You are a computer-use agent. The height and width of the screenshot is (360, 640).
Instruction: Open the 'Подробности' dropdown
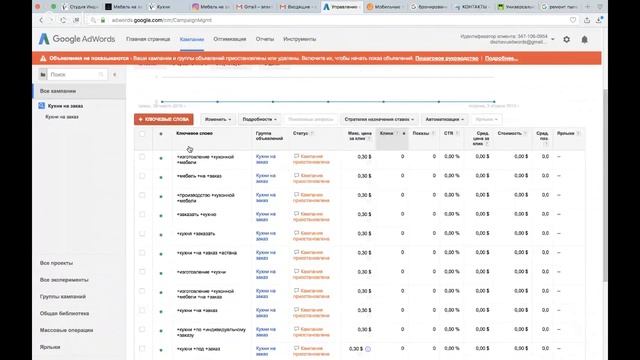pyautogui.click(x=260, y=119)
